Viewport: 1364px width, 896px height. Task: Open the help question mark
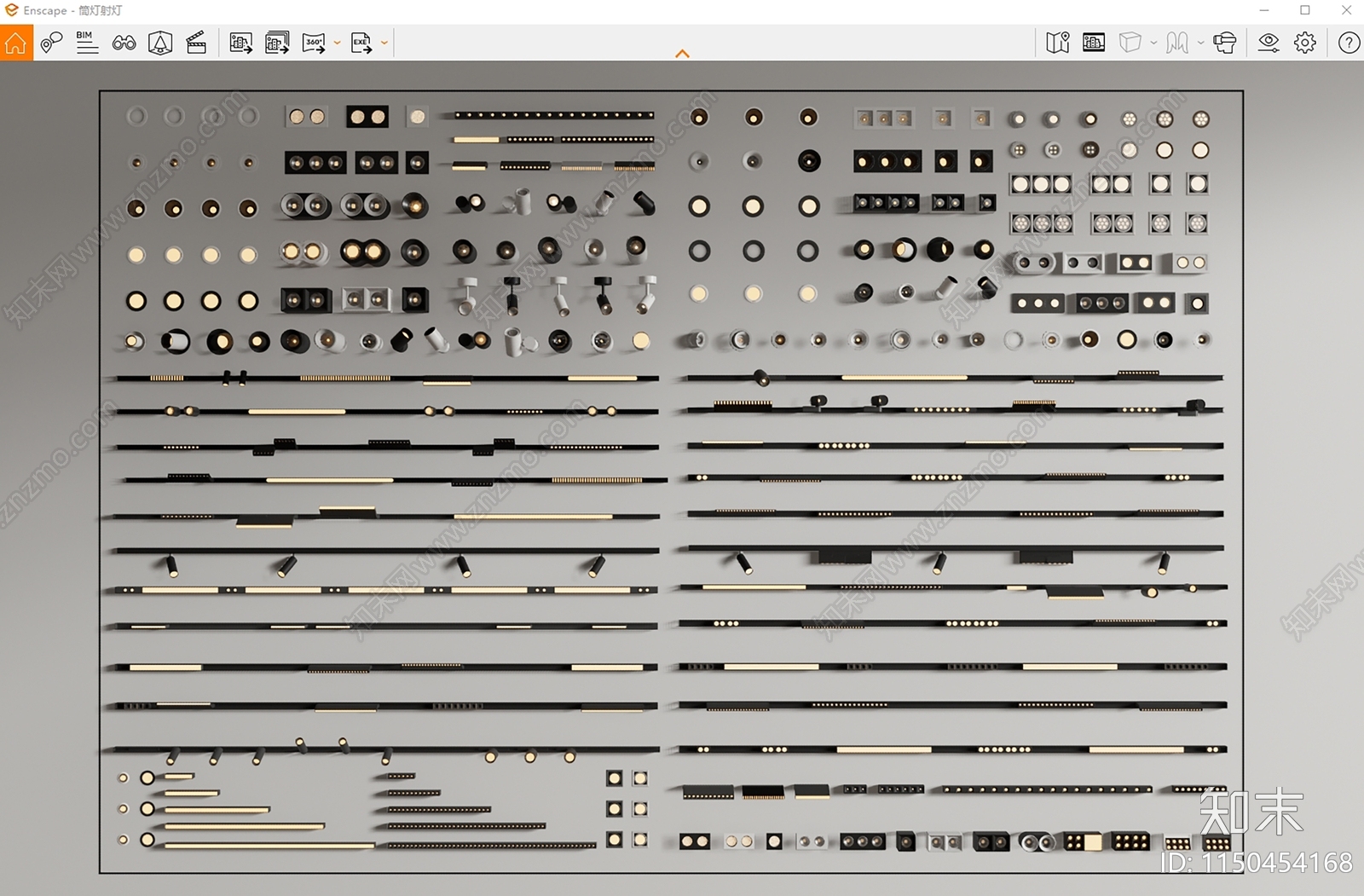pos(1349,43)
